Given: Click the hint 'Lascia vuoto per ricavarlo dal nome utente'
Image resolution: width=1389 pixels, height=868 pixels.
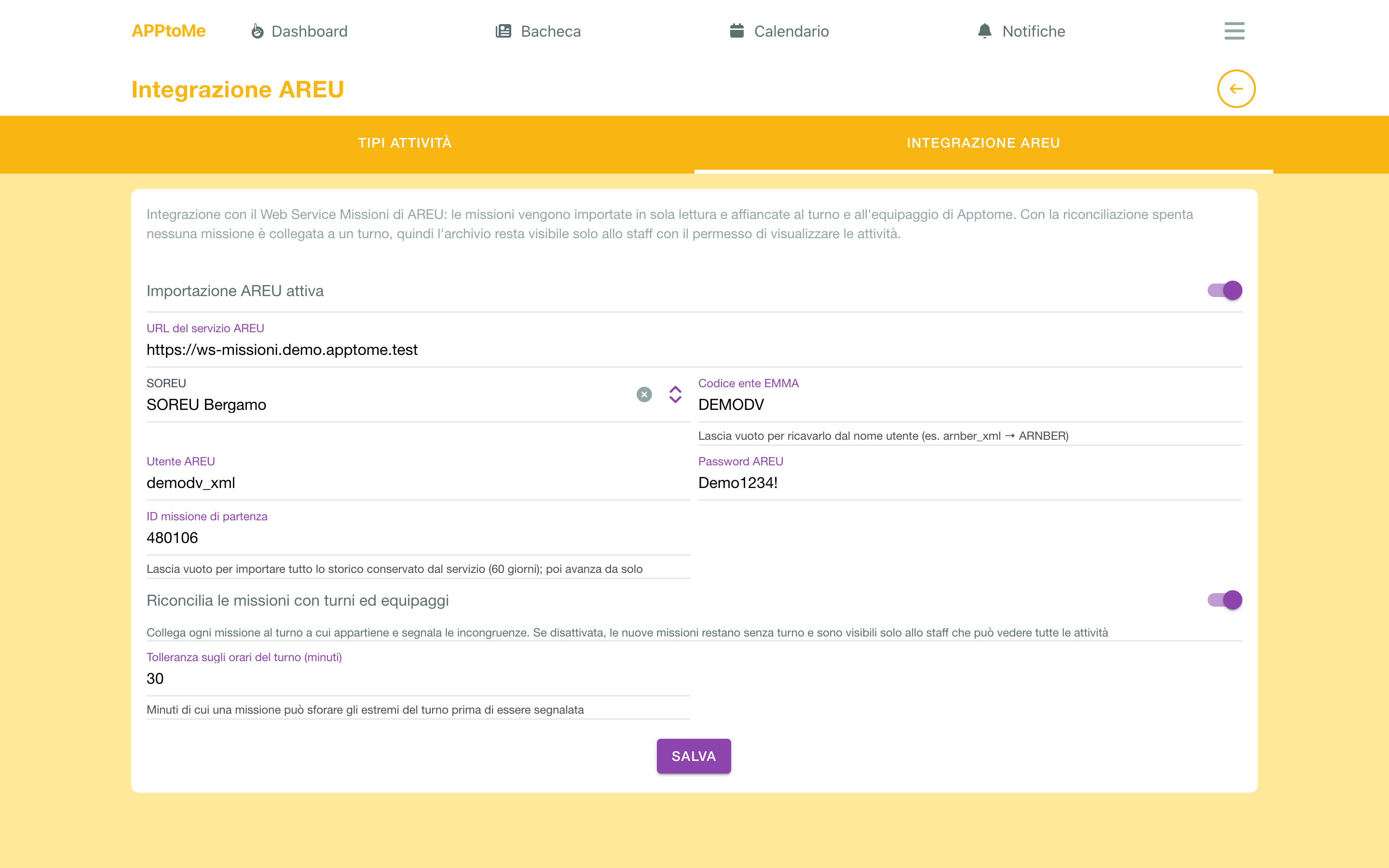Looking at the screenshot, I should click(884, 436).
